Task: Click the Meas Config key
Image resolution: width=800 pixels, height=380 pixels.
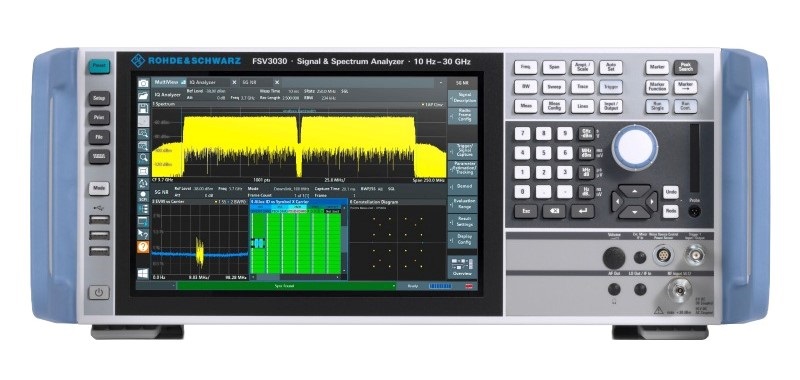Action: [554, 106]
